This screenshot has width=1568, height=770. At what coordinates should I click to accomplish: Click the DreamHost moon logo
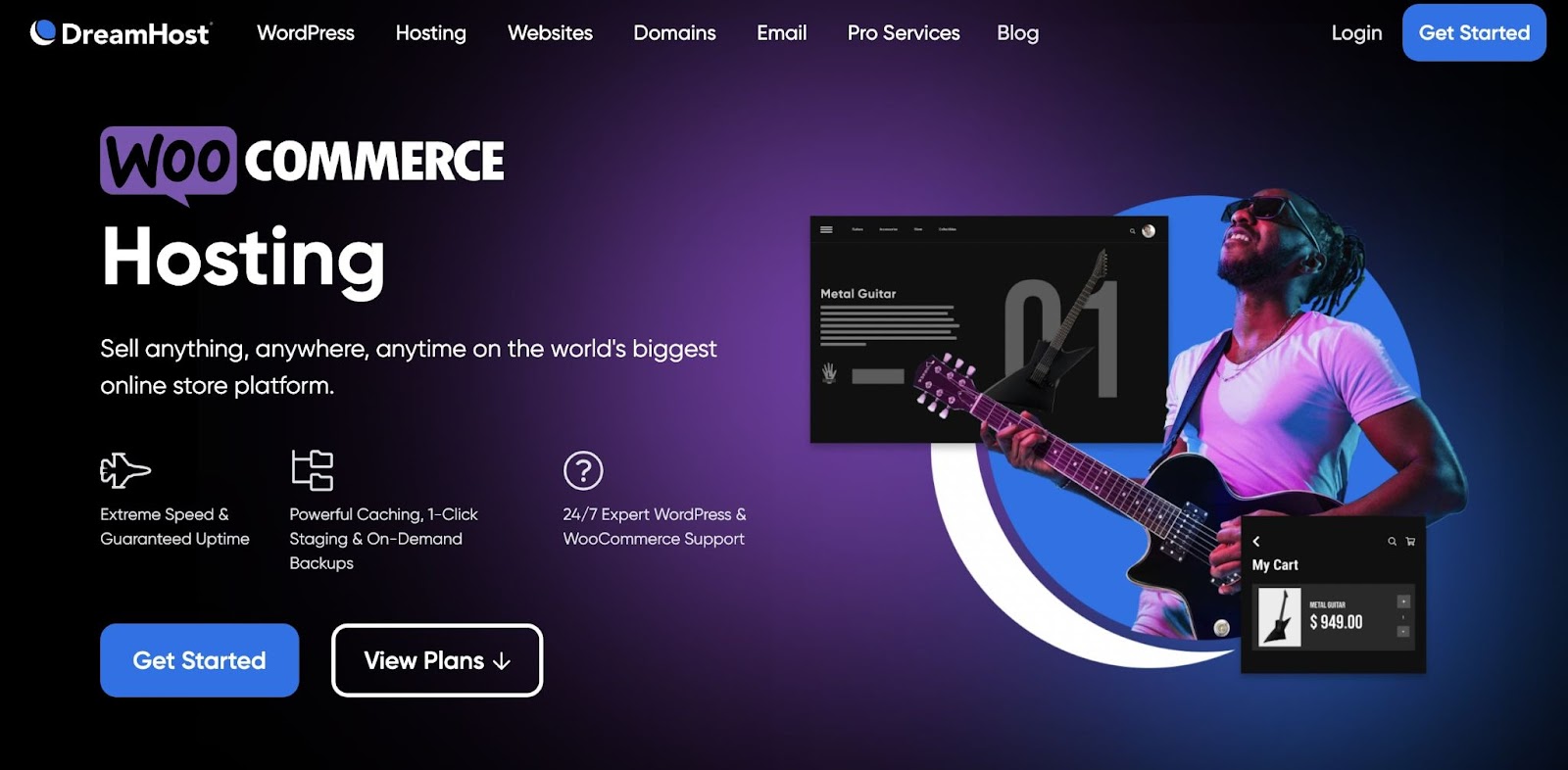(42, 32)
